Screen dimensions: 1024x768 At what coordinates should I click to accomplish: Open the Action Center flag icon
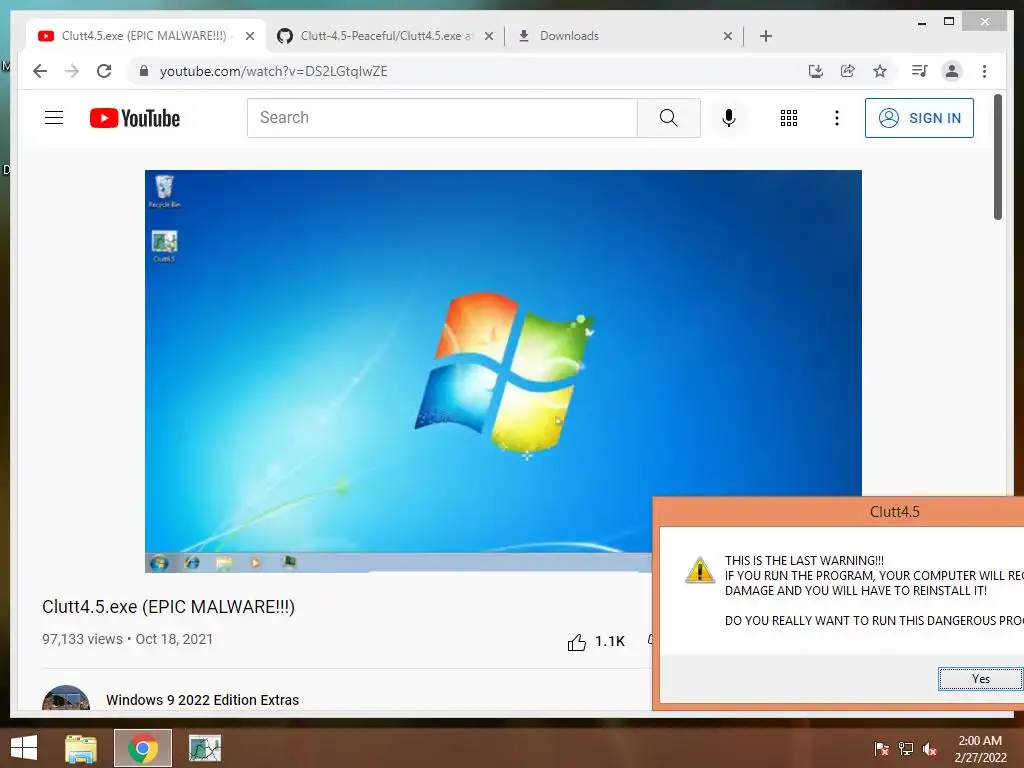tap(881, 749)
